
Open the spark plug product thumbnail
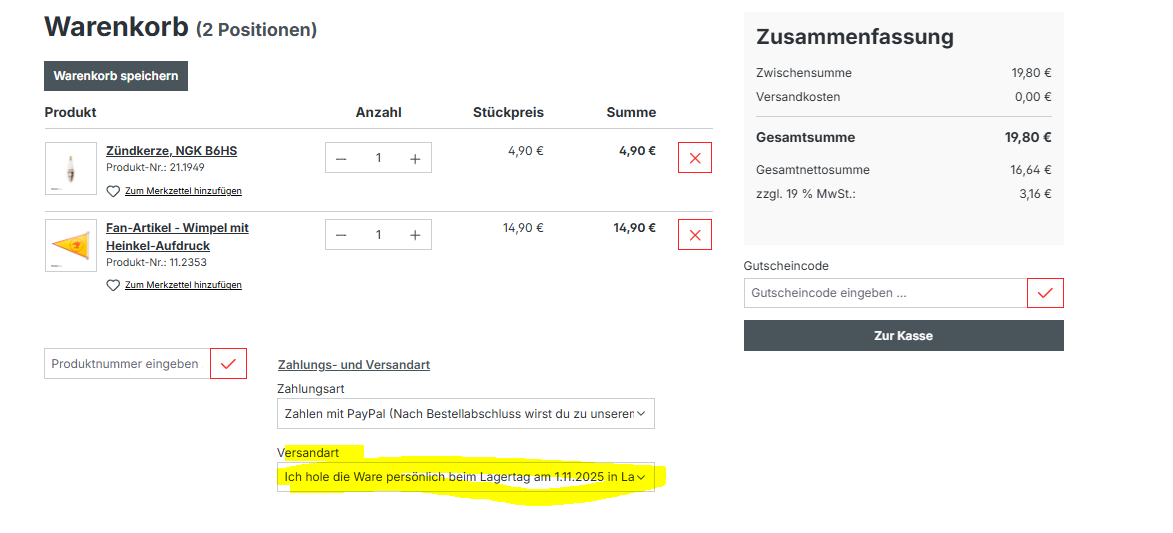point(71,168)
